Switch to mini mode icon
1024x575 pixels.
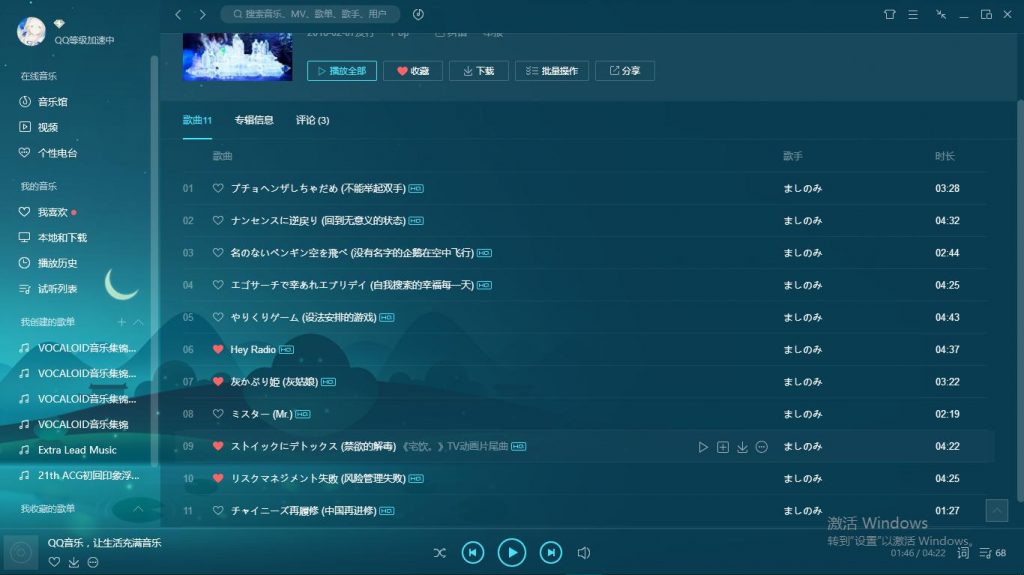941,14
